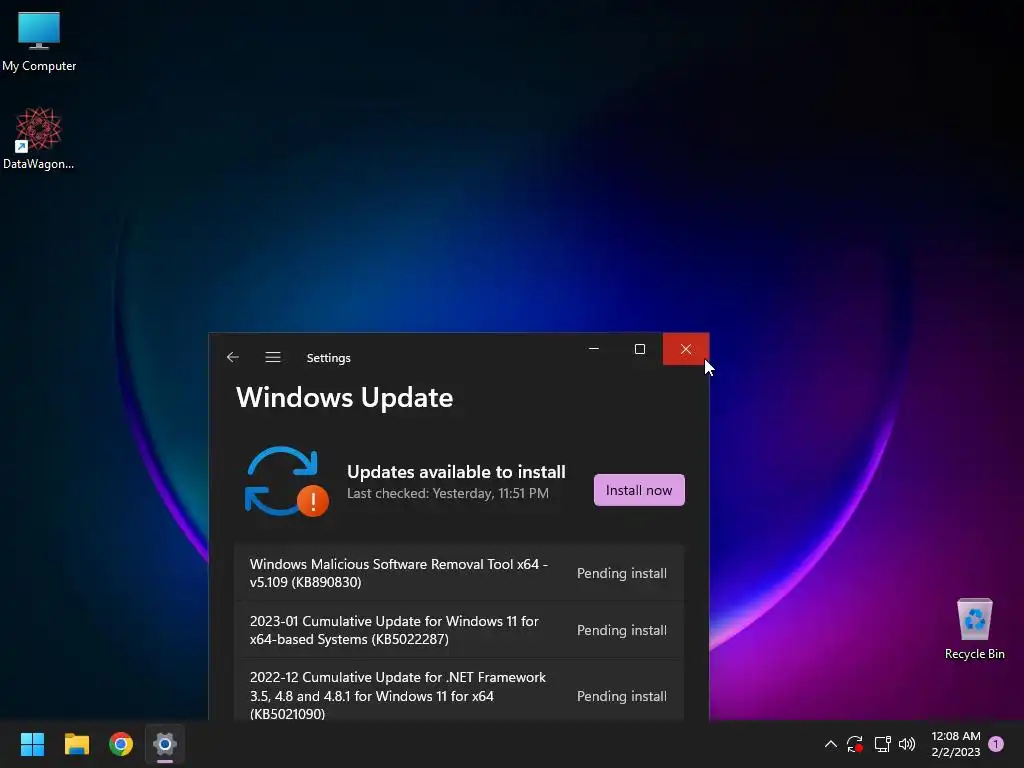Minimize the Settings window
1024x768 pixels.
pos(594,349)
